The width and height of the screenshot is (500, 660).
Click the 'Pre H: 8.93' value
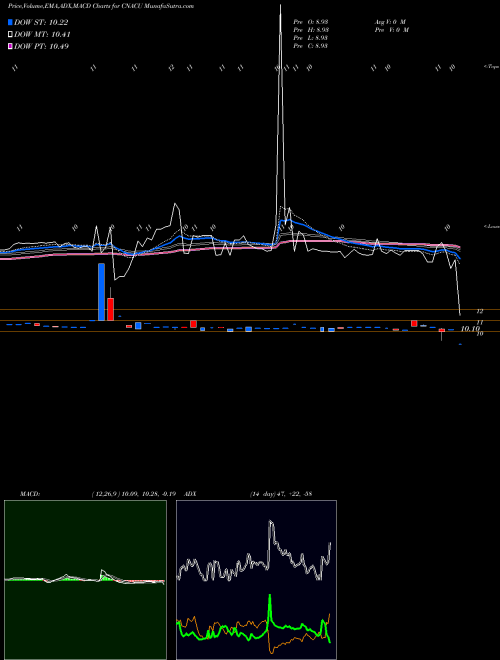tap(311, 30)
